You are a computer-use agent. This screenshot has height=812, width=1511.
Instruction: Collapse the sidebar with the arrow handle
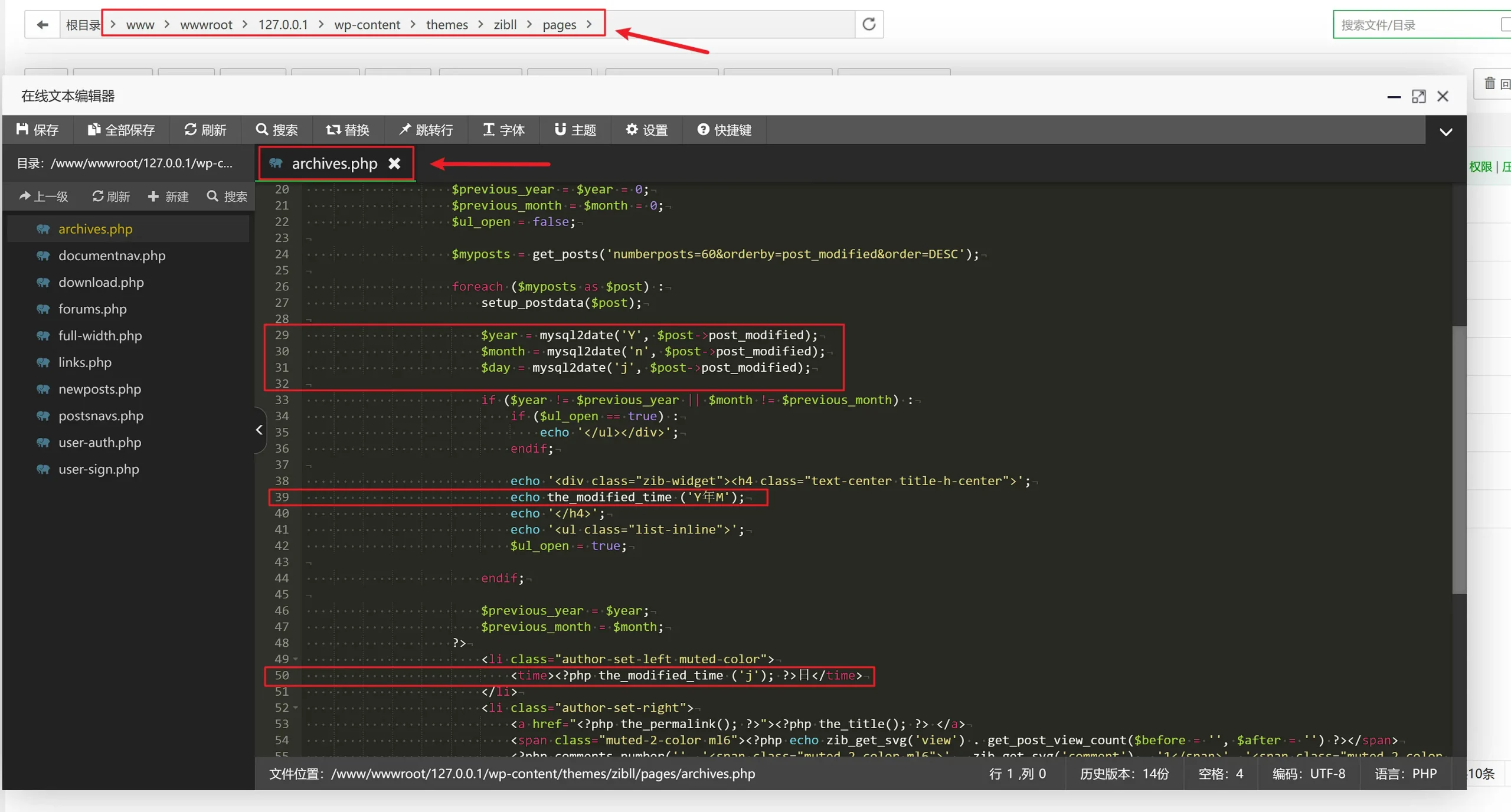coord(260,430)
